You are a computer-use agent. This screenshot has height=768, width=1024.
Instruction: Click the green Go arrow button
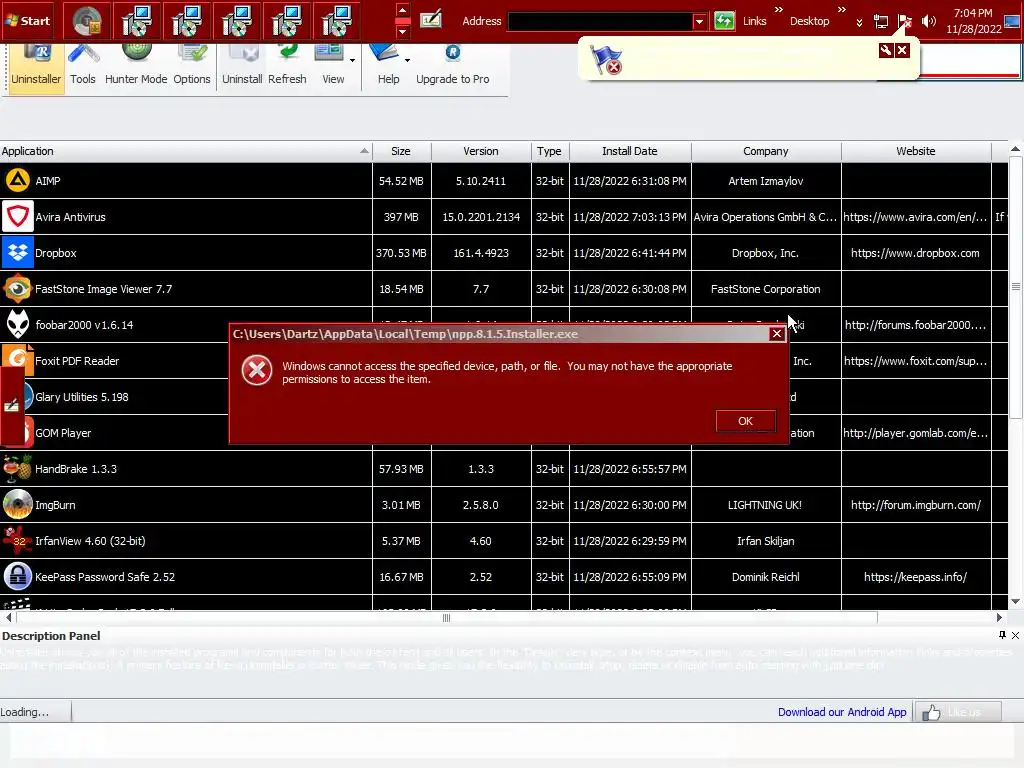724,21
